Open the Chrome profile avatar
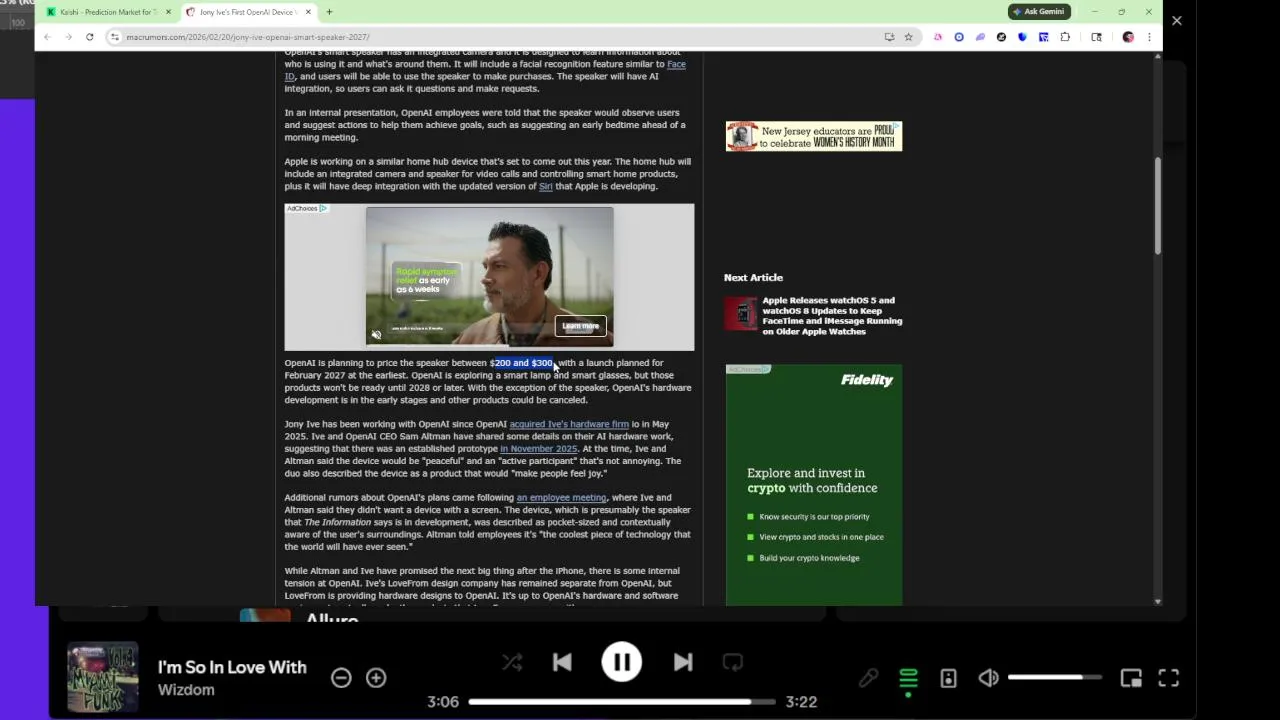 pos(1128,37)
